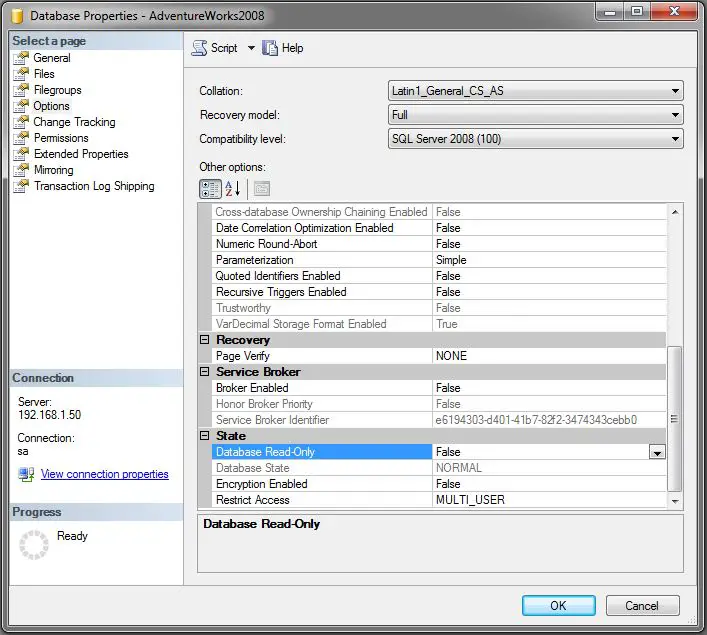The height and width of the screenshot is (635, 707).
Task: Open the Permissions page
Action: [61, 138]
